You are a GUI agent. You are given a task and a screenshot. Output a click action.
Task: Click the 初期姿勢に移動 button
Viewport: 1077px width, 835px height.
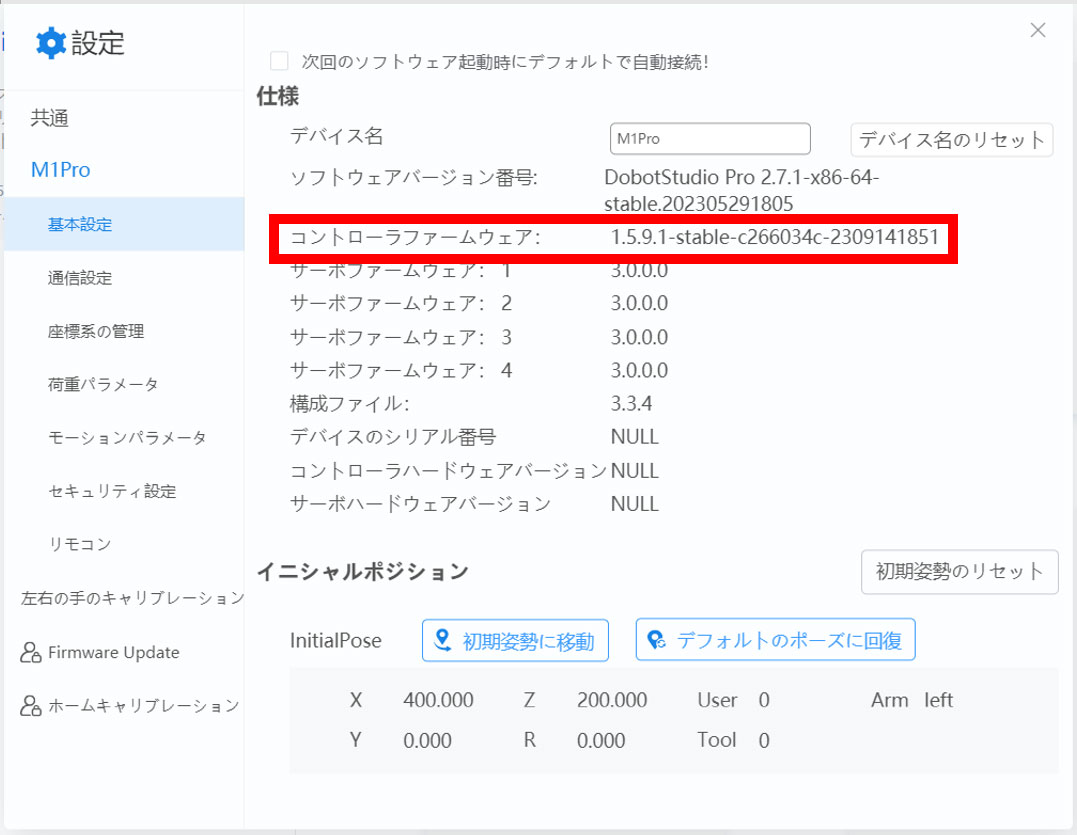click(515, 640)
